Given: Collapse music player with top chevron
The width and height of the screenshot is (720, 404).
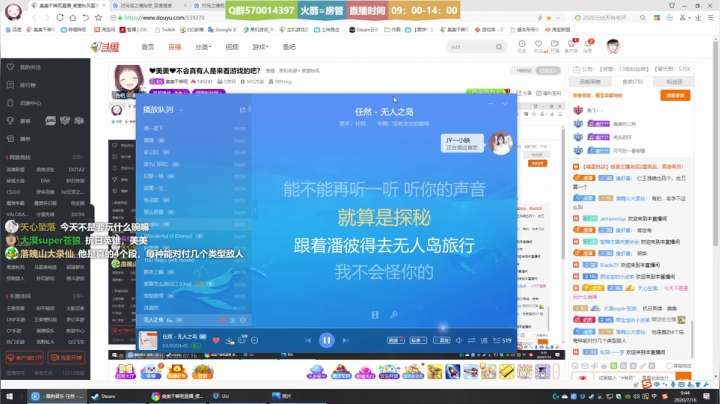Looking at the screenshot, I should point(505,104).
